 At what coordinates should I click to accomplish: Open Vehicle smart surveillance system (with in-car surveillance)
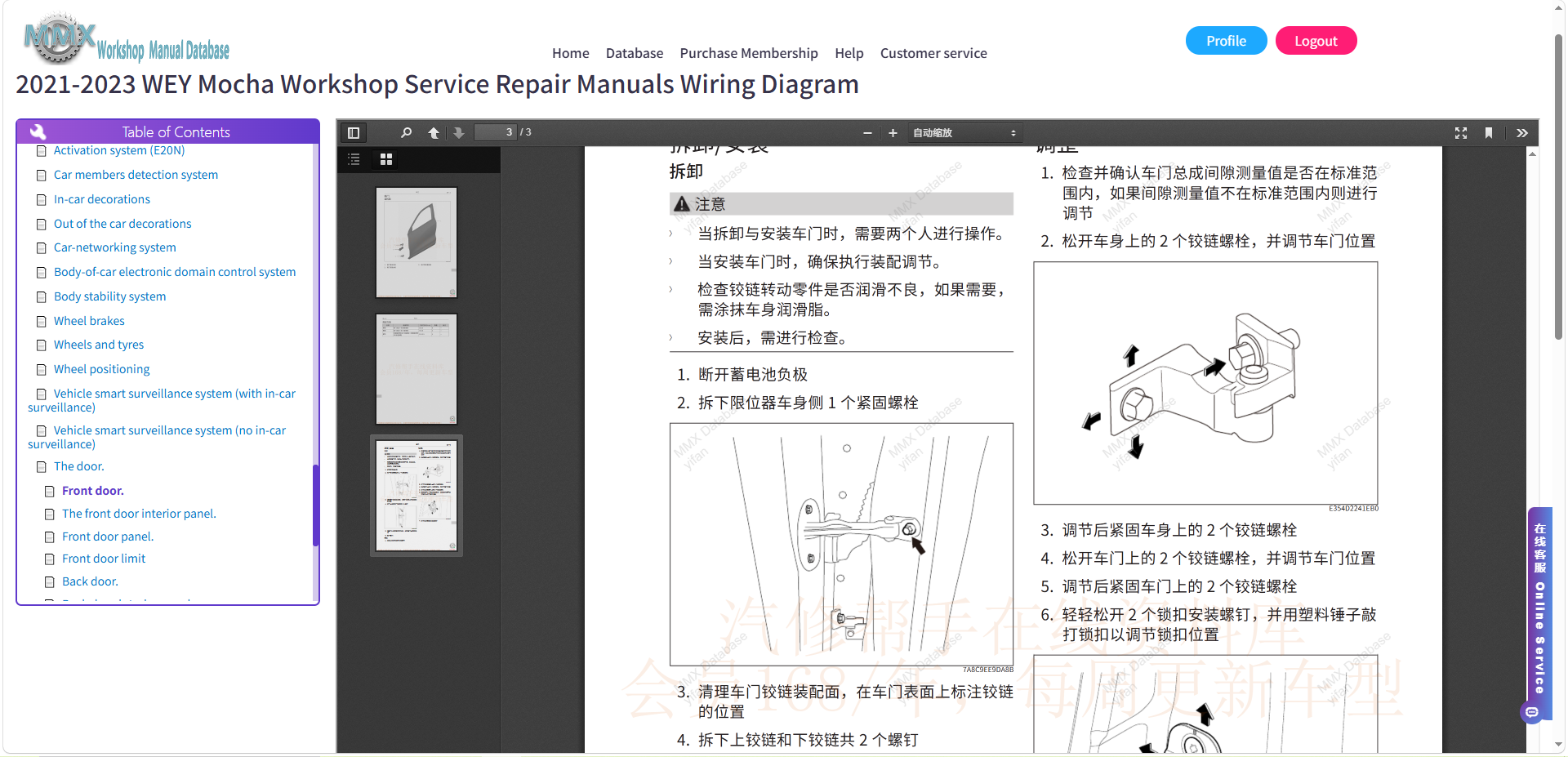click(162, 400)
